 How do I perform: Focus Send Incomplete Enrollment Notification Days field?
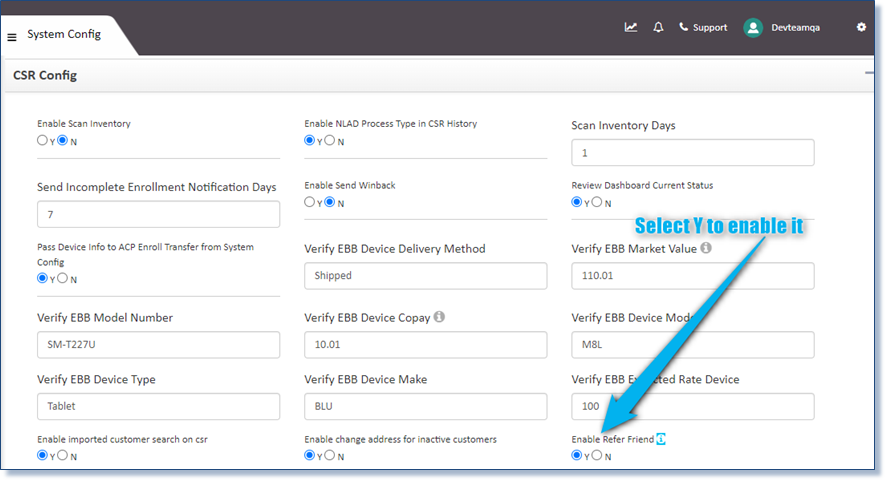pos(158,214)
